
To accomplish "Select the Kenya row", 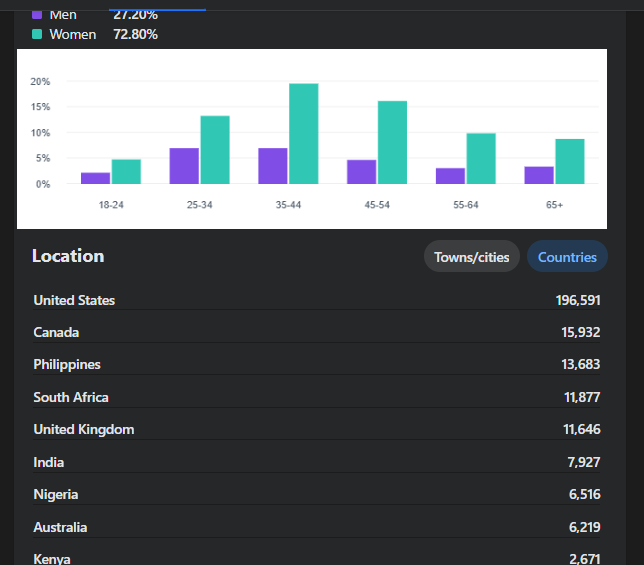I will click(x=317, y=558).
